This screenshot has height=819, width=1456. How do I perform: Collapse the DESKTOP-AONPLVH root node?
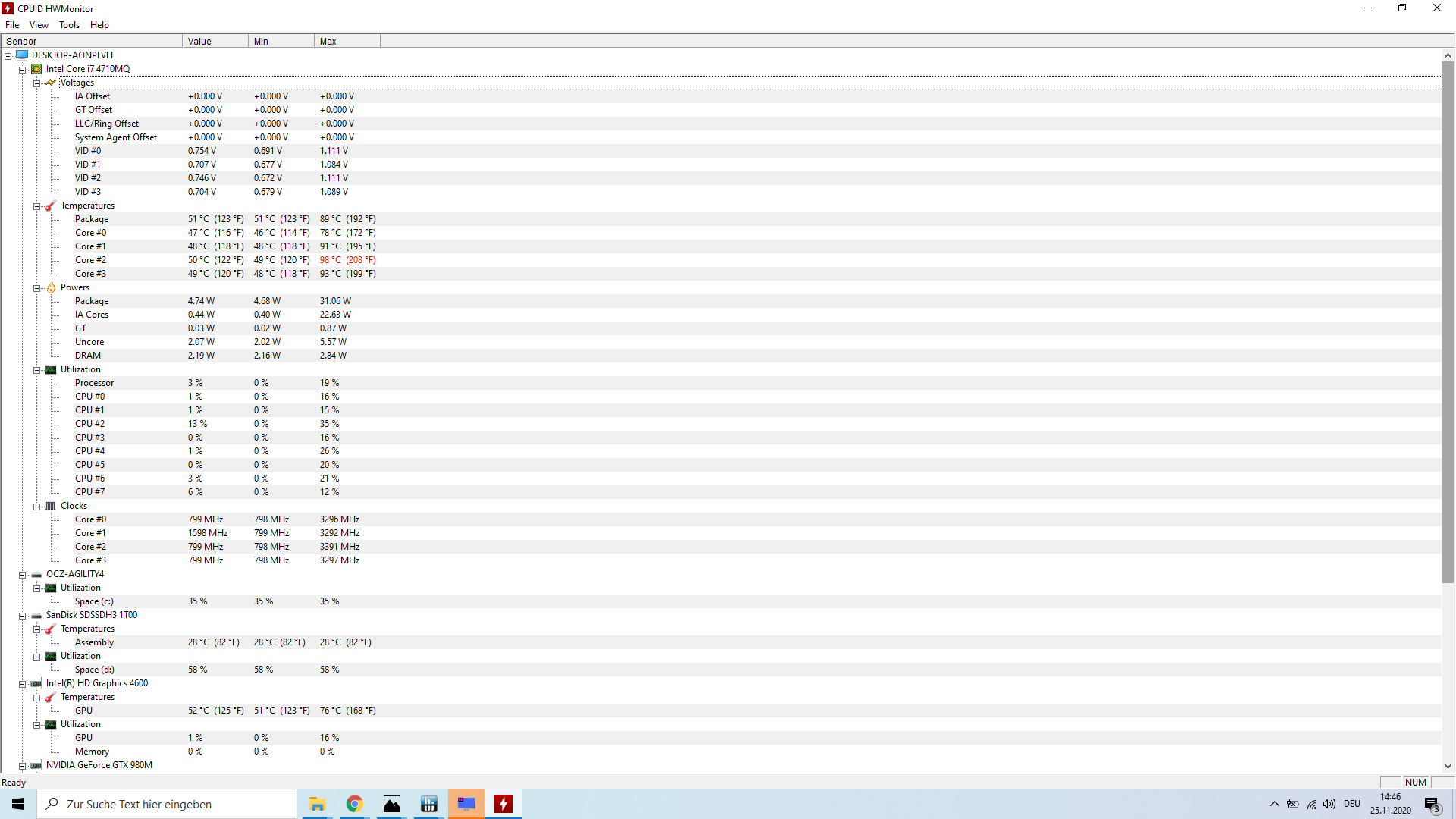click(x=8, y=56)
